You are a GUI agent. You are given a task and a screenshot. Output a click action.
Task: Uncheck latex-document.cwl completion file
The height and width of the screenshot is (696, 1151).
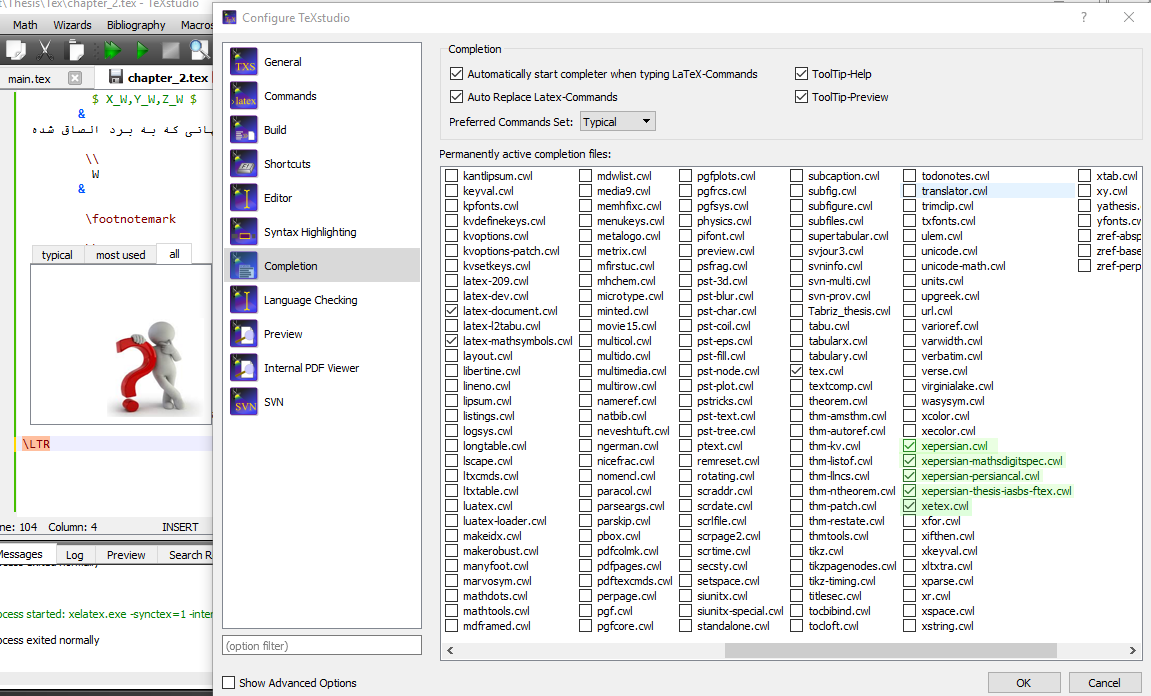click(x=451, y=311)
